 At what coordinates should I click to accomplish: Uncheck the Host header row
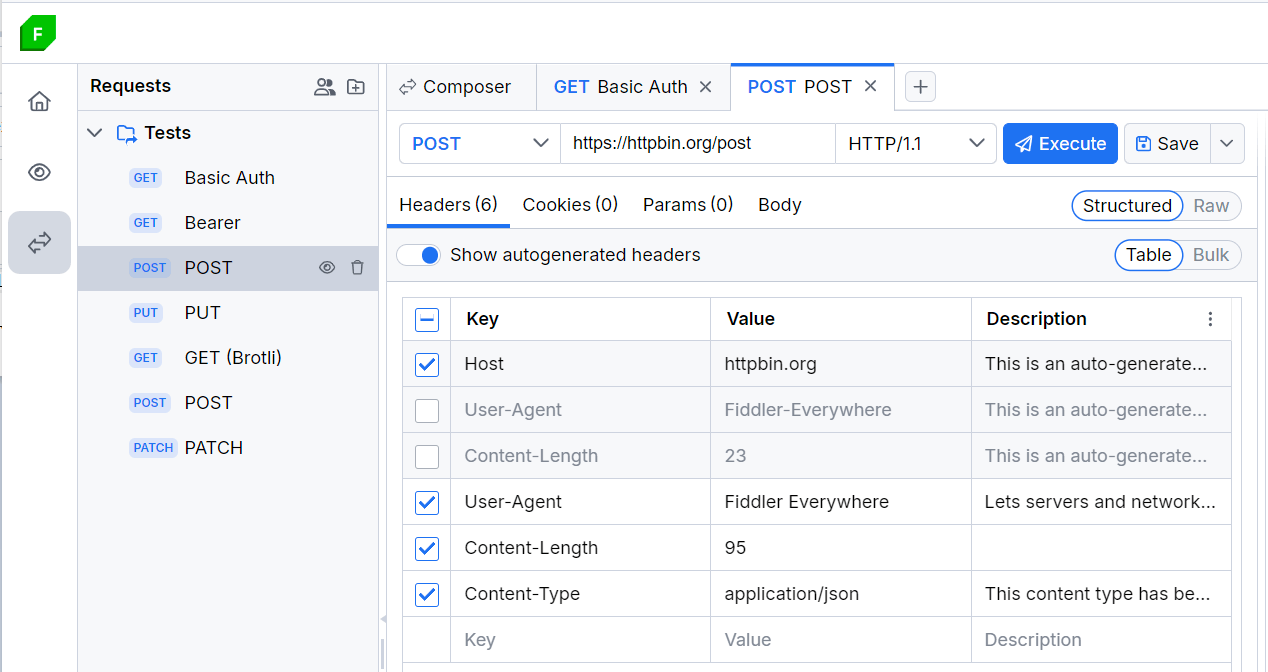click(x=426, y=364)
